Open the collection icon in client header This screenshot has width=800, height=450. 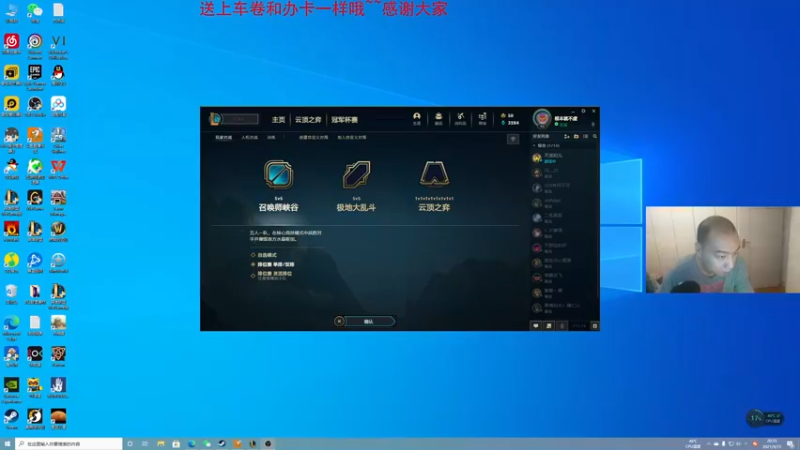click(438, 118)
